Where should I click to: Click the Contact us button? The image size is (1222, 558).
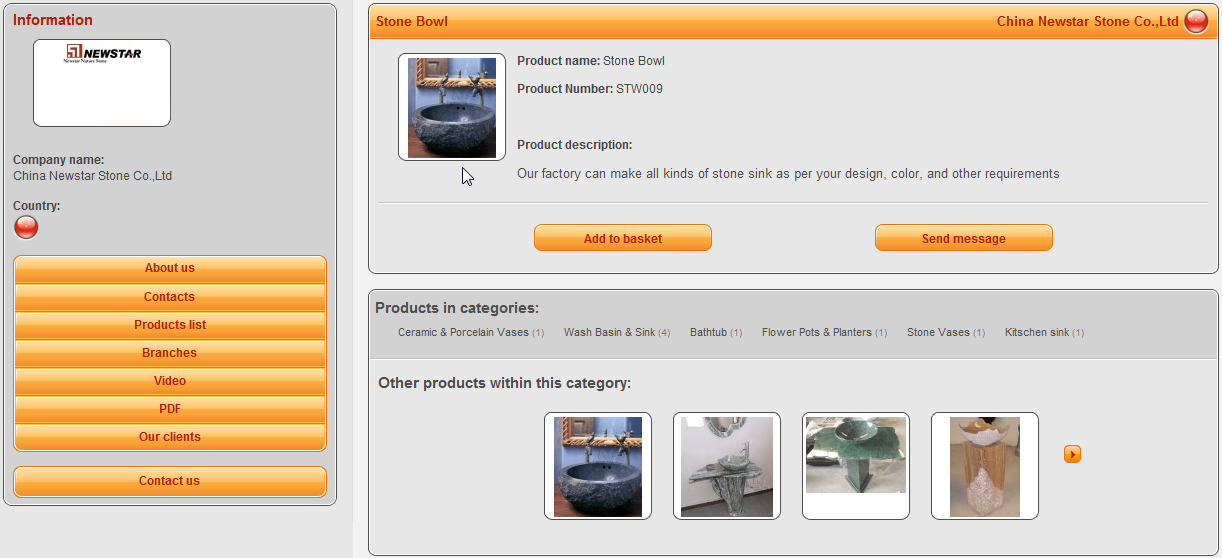(x=170, y=481)
